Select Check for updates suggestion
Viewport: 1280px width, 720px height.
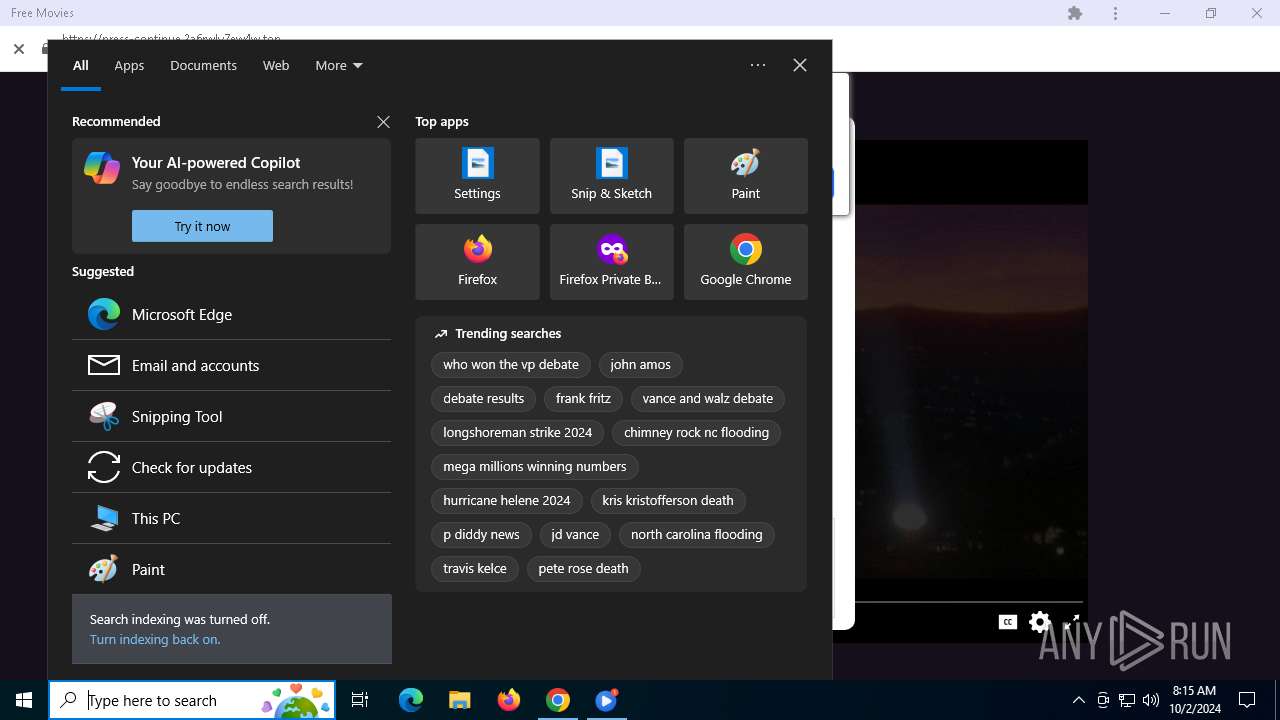(x=231, y=467)
